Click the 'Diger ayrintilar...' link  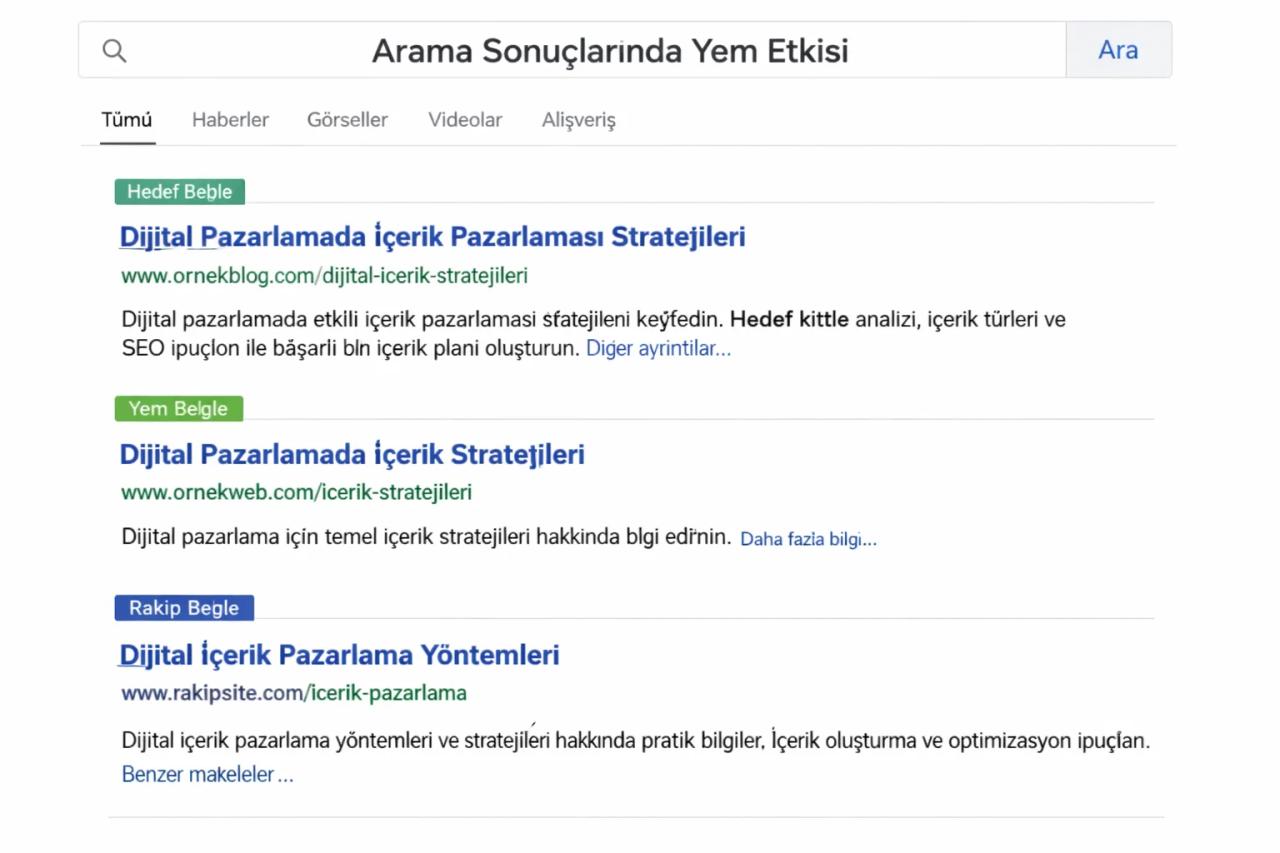click(658, 349)
